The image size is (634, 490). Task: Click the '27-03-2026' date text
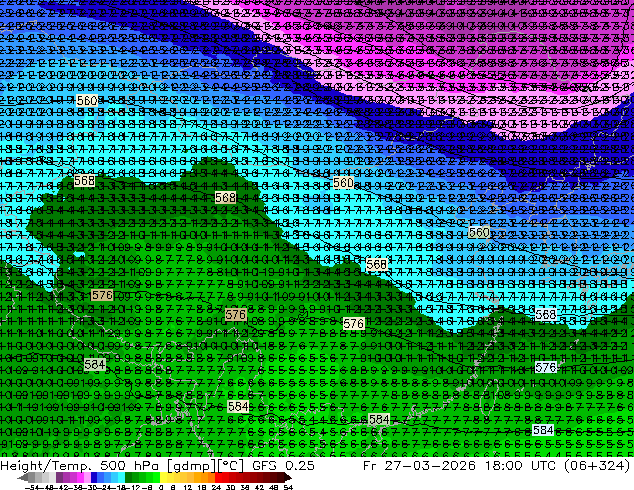coord(430,466)
